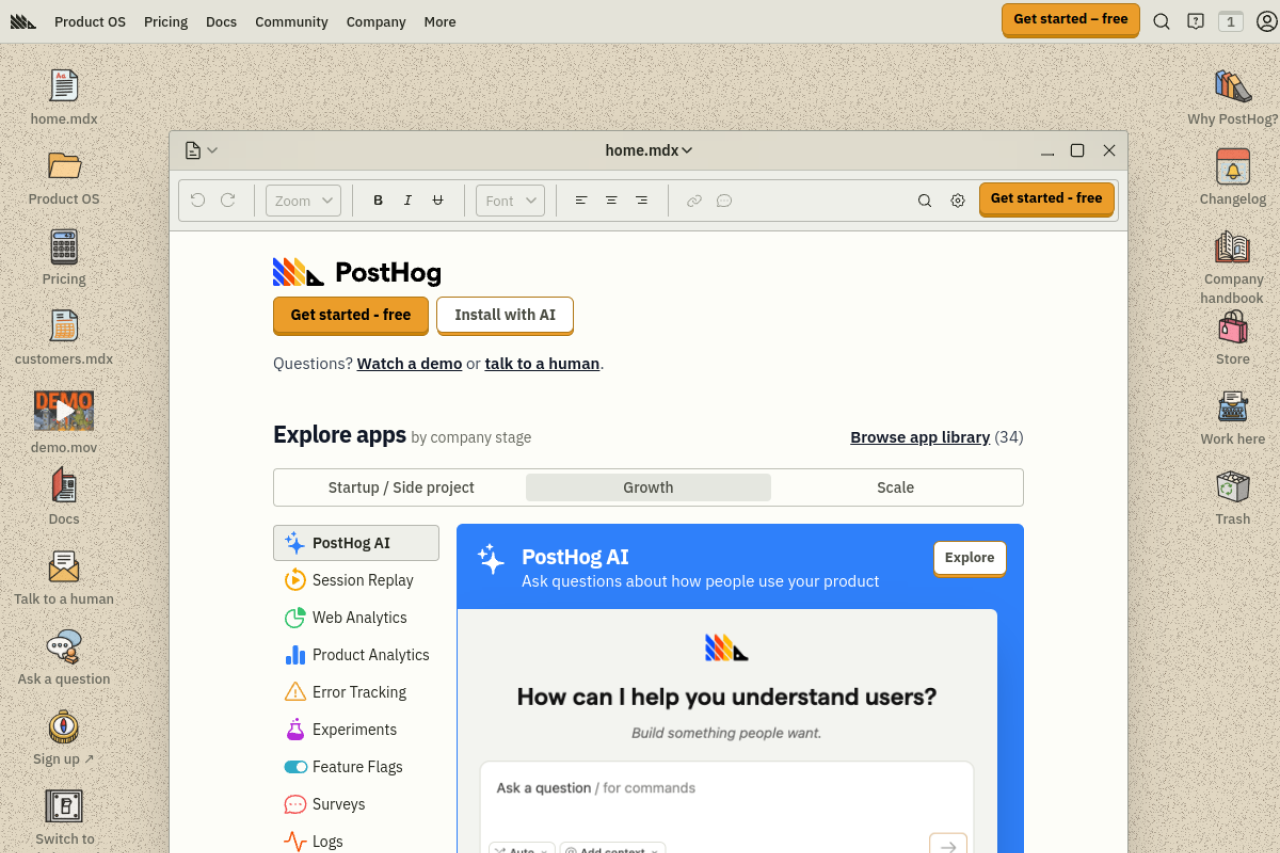
Task: Open the Changelog desktop icon
Action: tap(1232, 167)
